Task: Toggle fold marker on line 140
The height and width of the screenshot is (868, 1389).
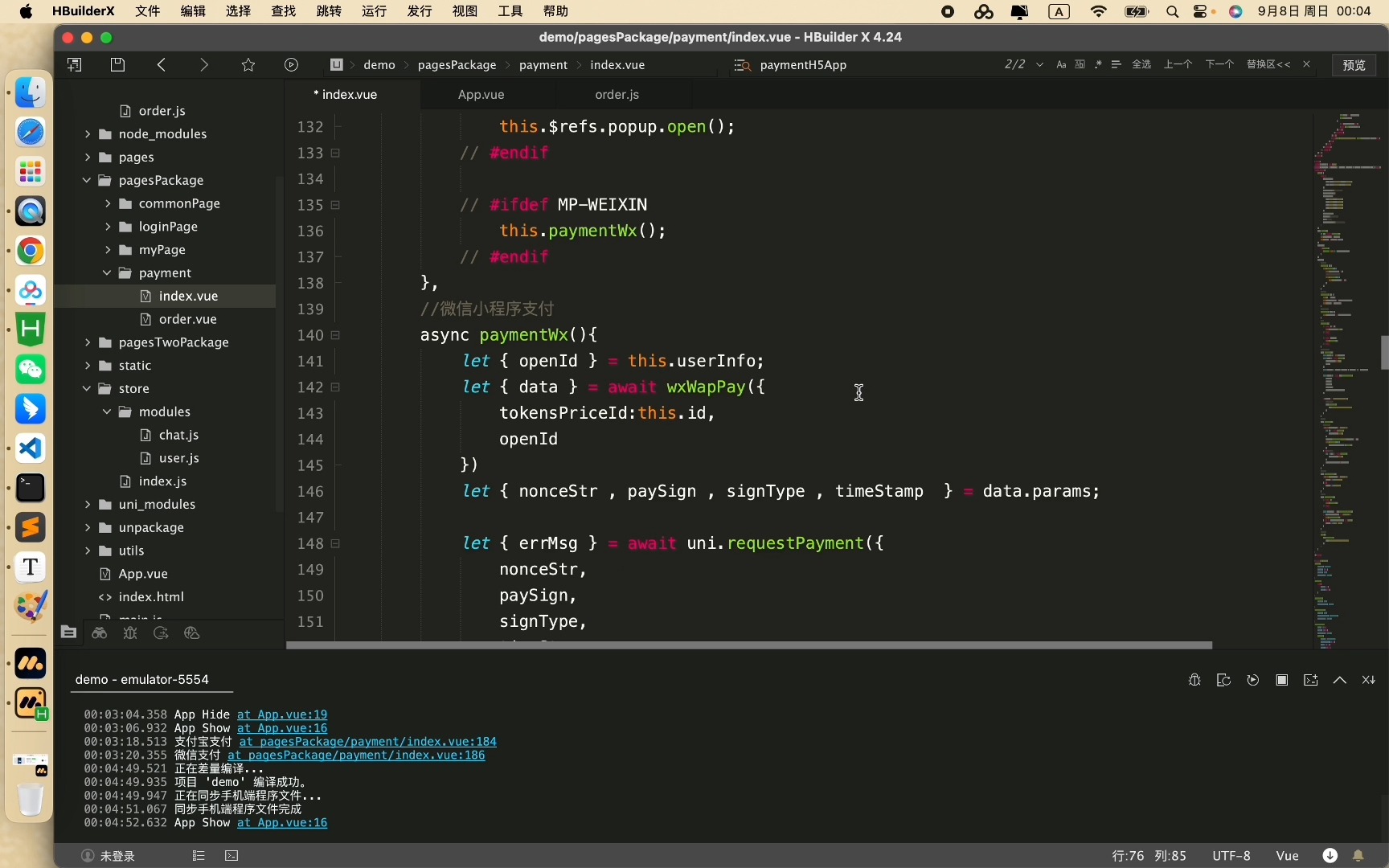Action: 335,335
